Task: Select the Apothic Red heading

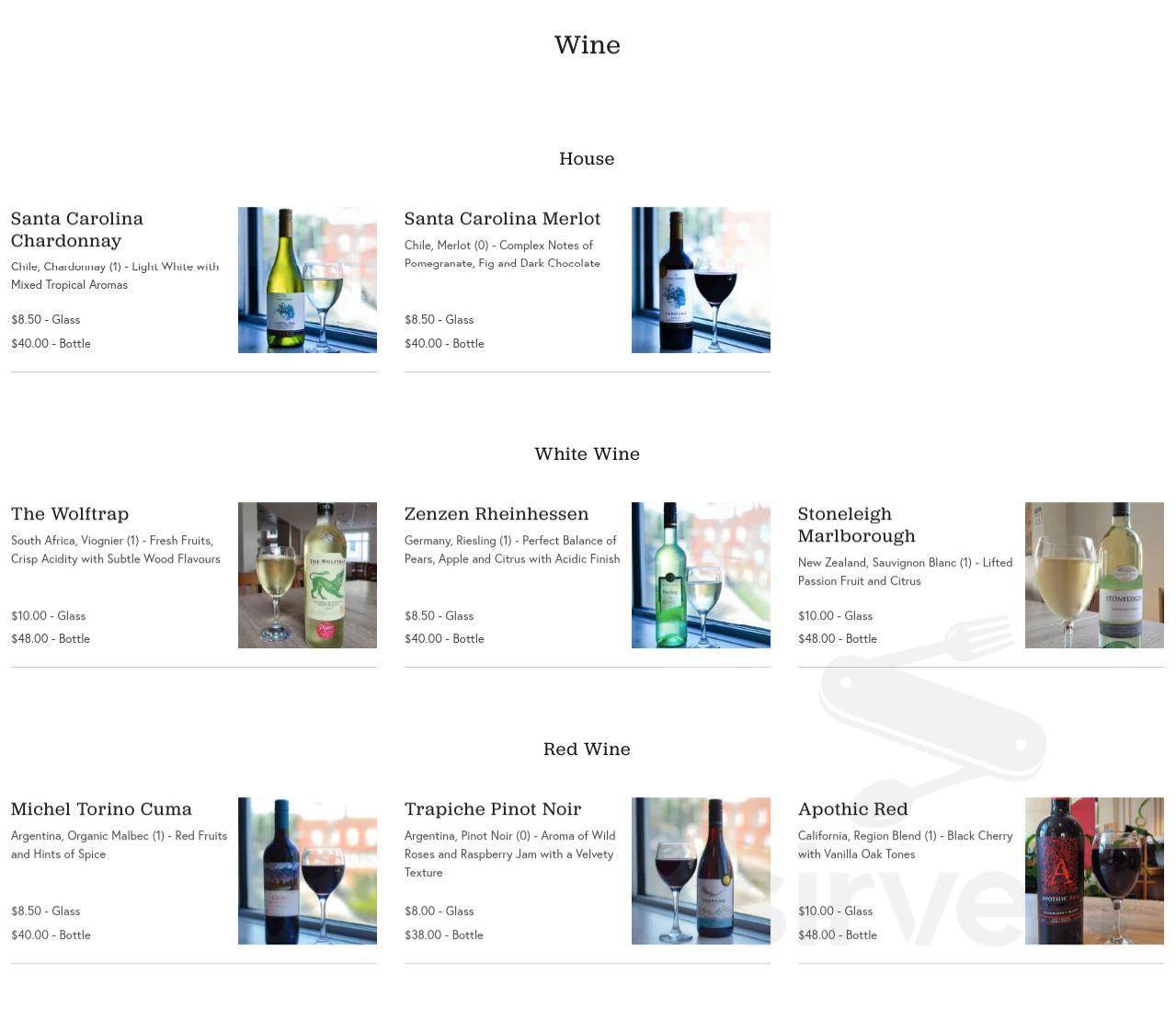Action: 853,809
